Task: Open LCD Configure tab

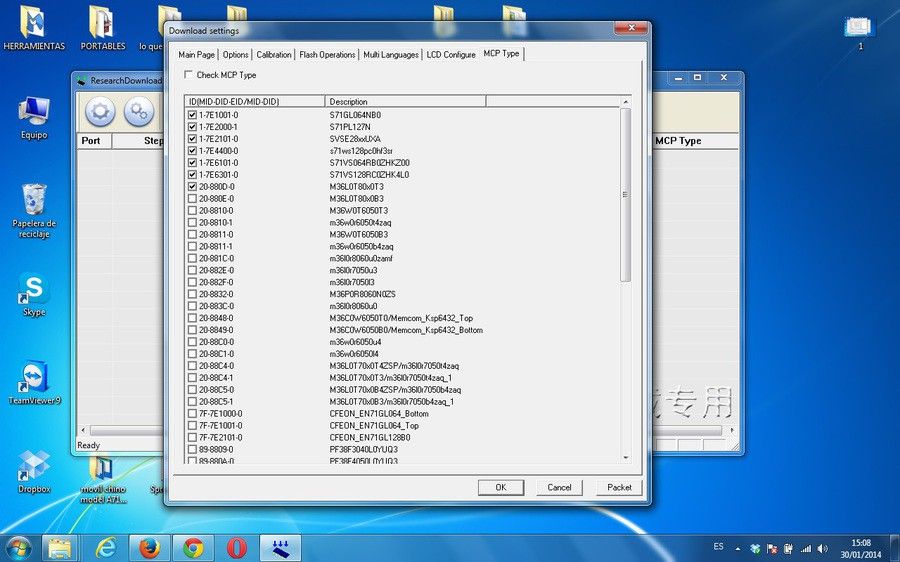Action: [x=451, y=55]
